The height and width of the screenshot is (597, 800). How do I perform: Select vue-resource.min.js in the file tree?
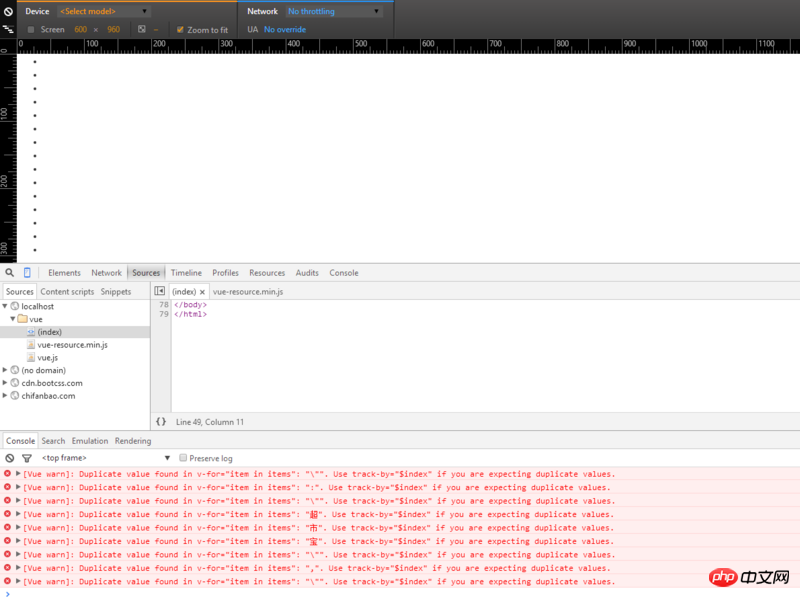[72, 344]
